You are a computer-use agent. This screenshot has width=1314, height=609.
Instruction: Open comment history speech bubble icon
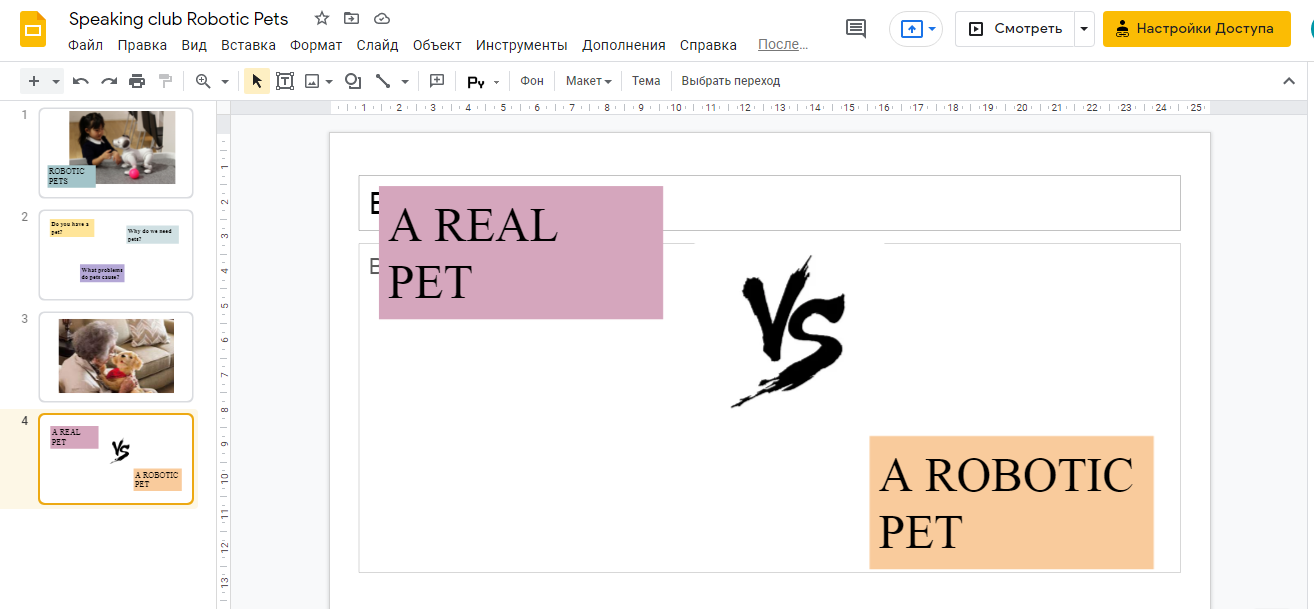856,29
